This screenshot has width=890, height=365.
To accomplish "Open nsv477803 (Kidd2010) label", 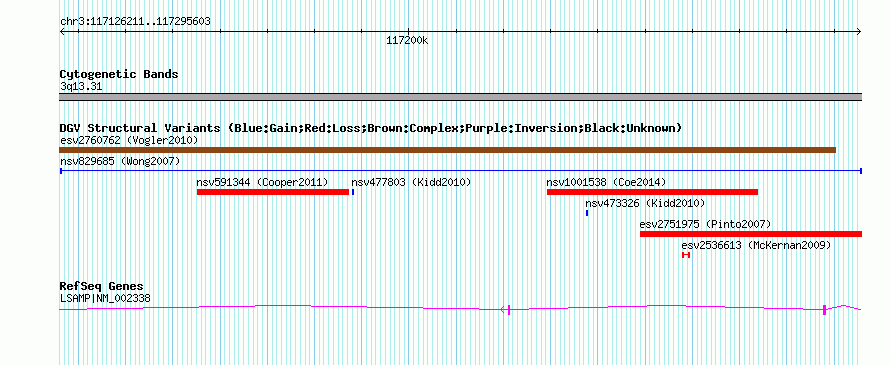I will 411,182.
